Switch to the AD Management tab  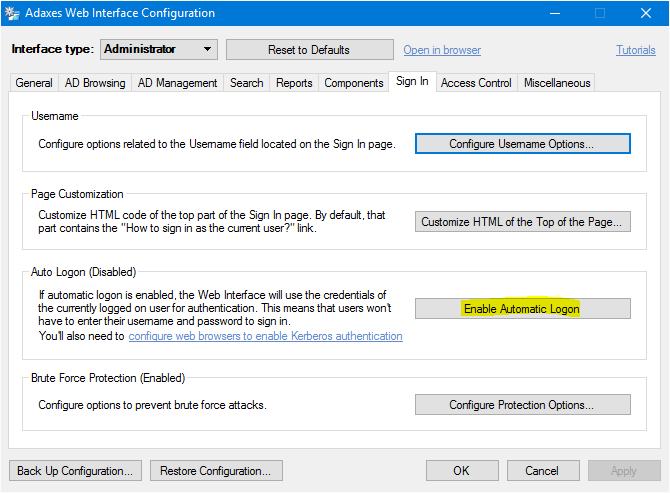click(x=177, y=82)
